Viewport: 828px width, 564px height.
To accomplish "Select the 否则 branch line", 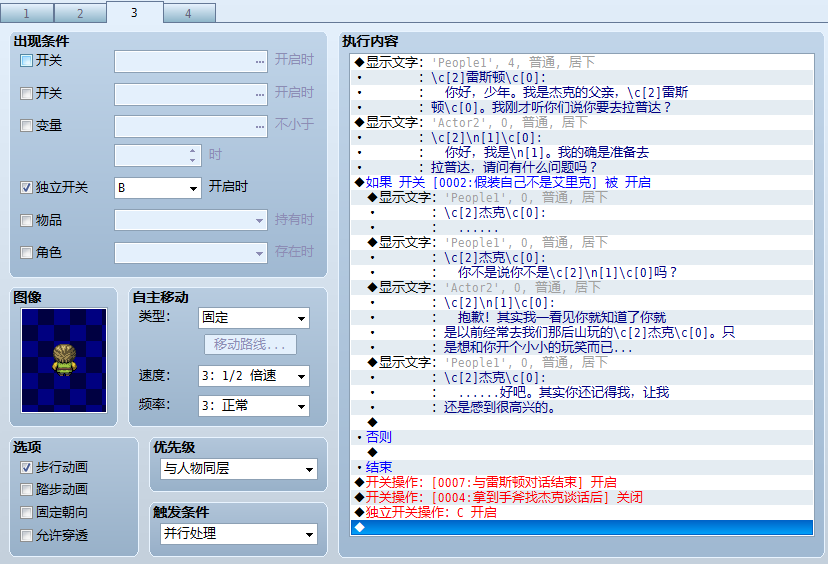I will click(x=581, y=437).
